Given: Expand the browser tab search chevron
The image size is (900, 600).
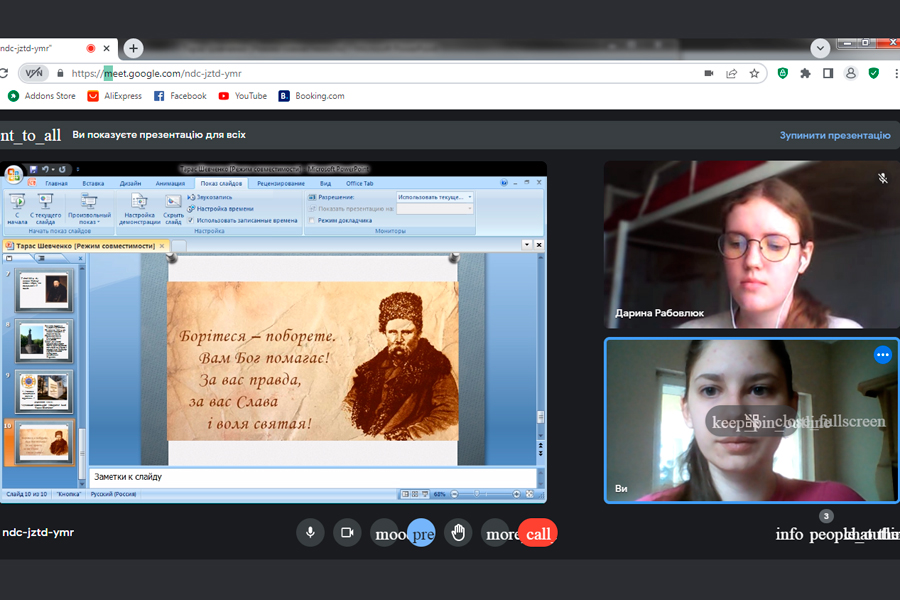Looking at the screenshot, I should [820, 47].
